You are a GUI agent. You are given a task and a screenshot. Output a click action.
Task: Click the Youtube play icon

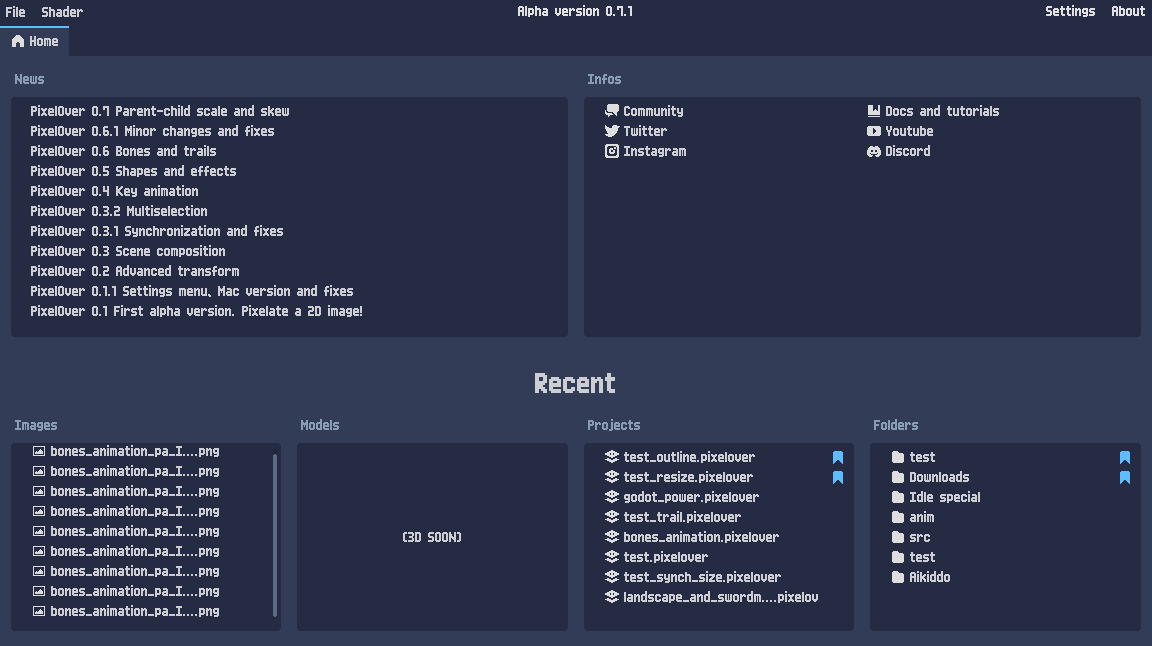point(874,131)
